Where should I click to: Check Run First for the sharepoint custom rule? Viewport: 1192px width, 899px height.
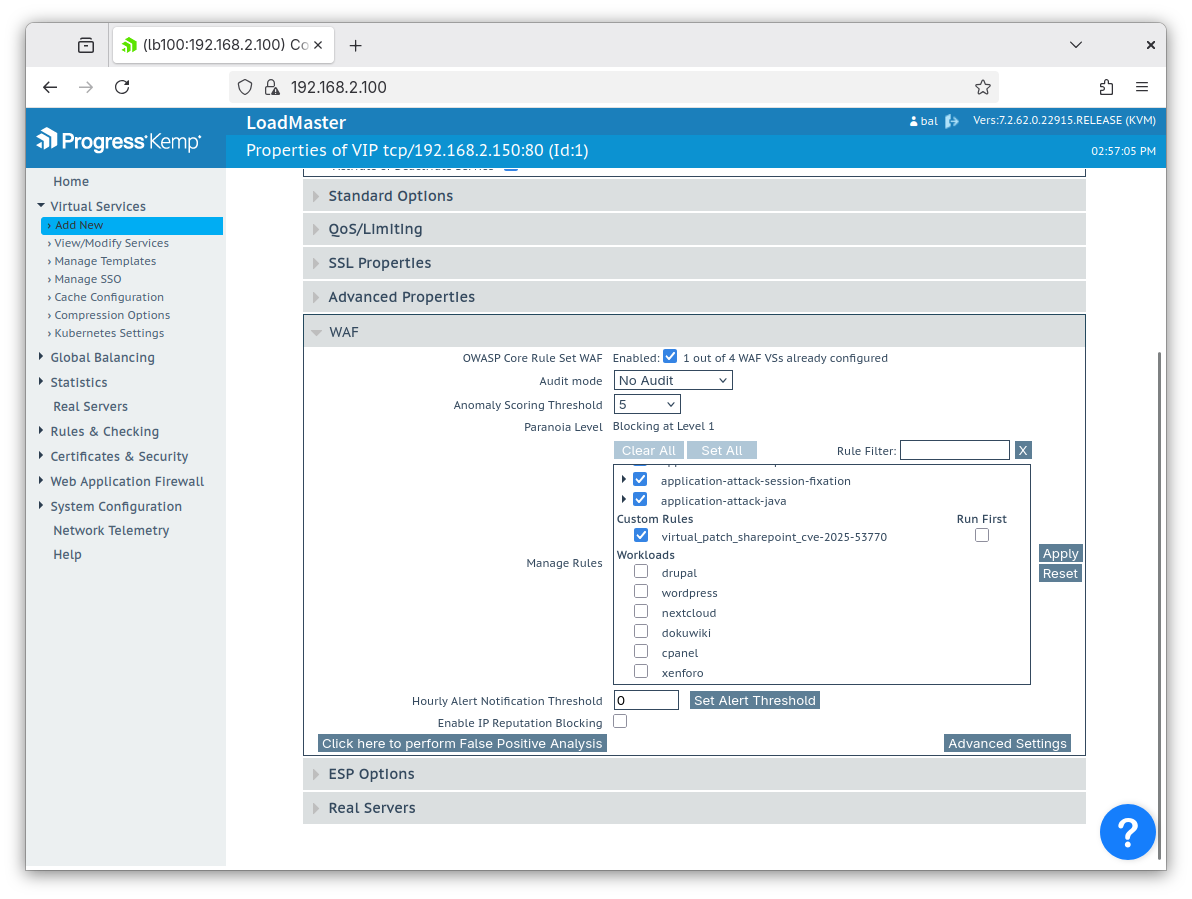pyautogui.click(x=982, y=536)
